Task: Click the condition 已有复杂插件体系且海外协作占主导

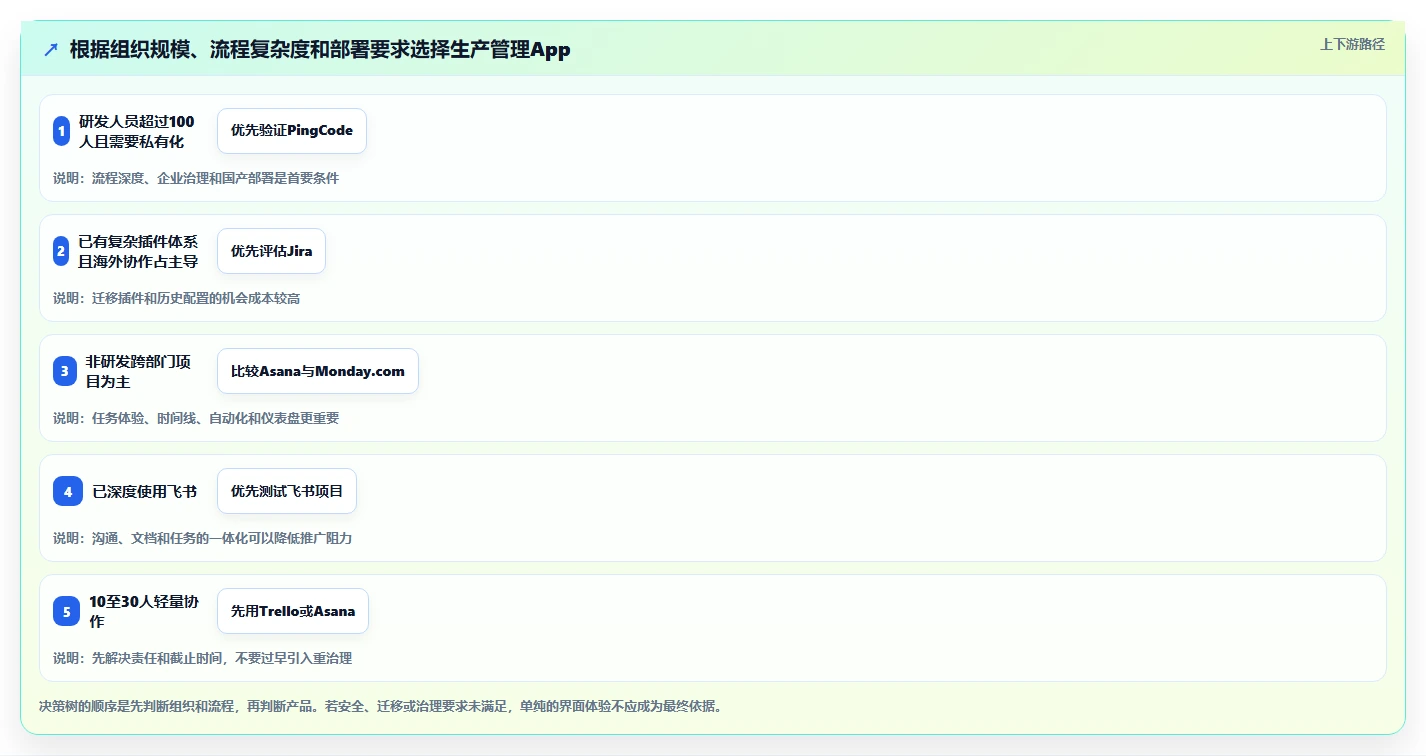Action: point(138,251)
